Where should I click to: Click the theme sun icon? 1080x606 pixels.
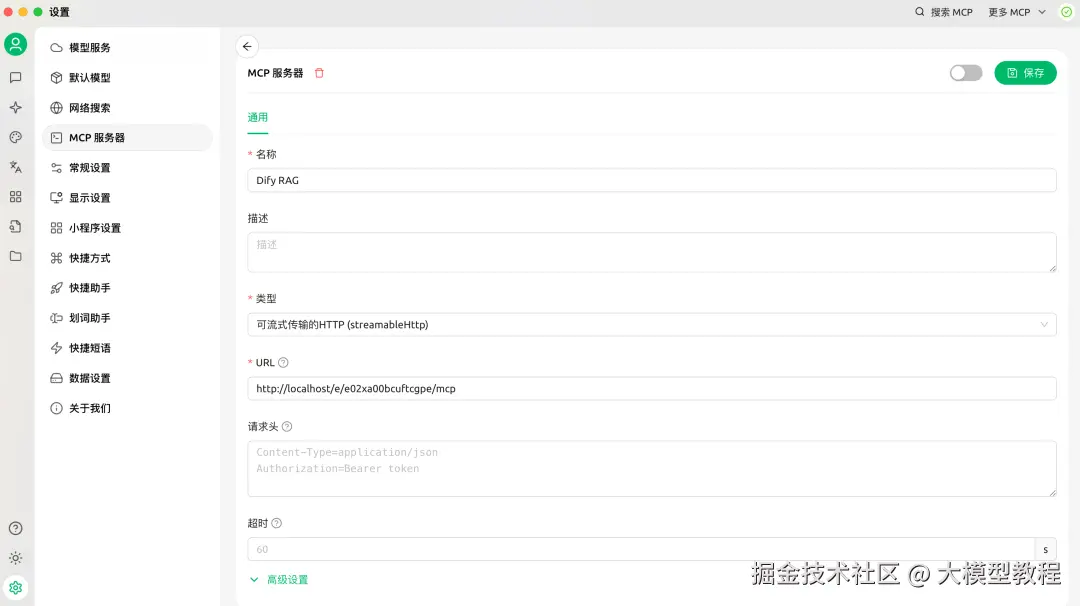click(15, 558)
